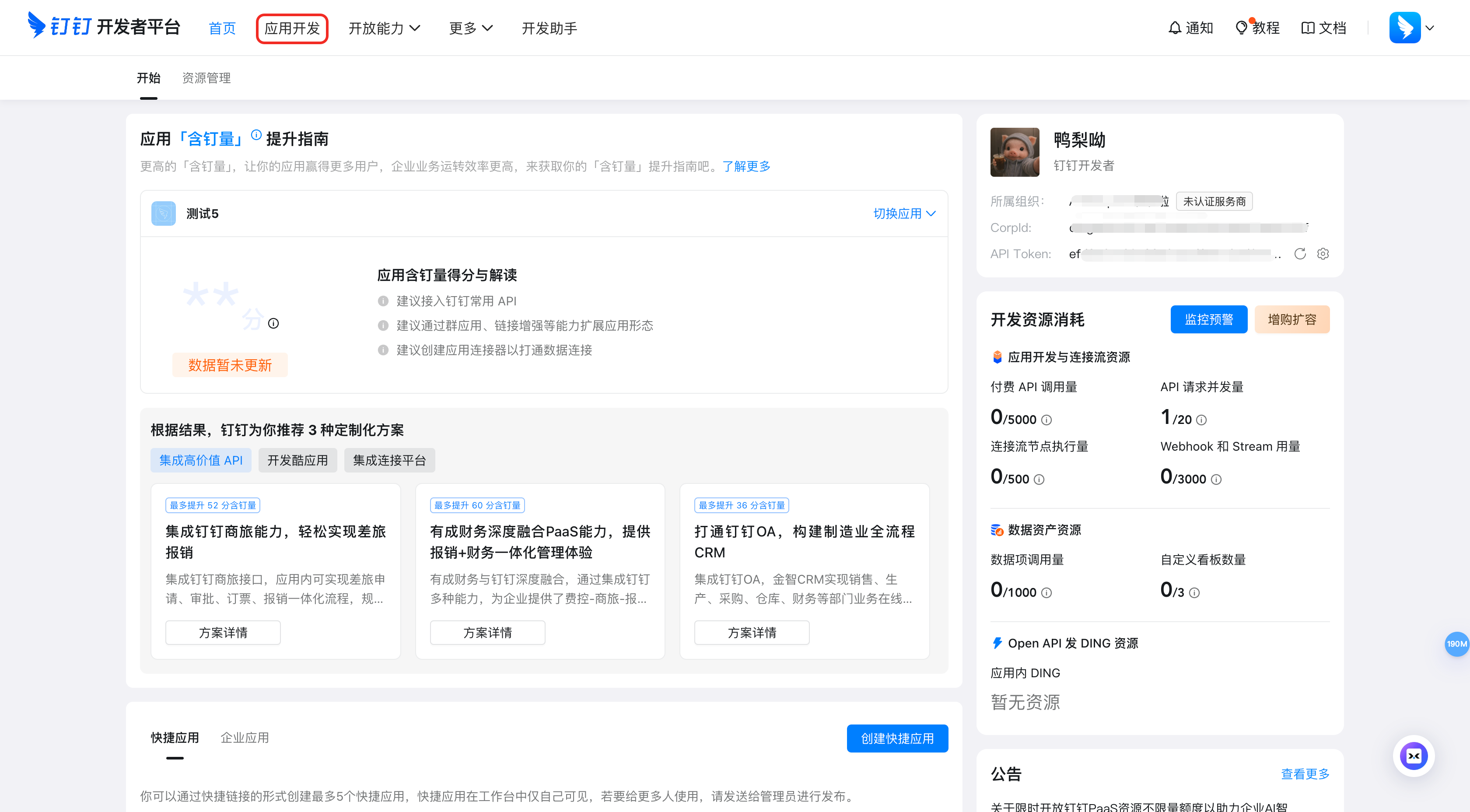Click bullet icon beside 建议创建应用连接器以打通数据连接
This screenshot has width=1470, height=812.
[383, 350]
